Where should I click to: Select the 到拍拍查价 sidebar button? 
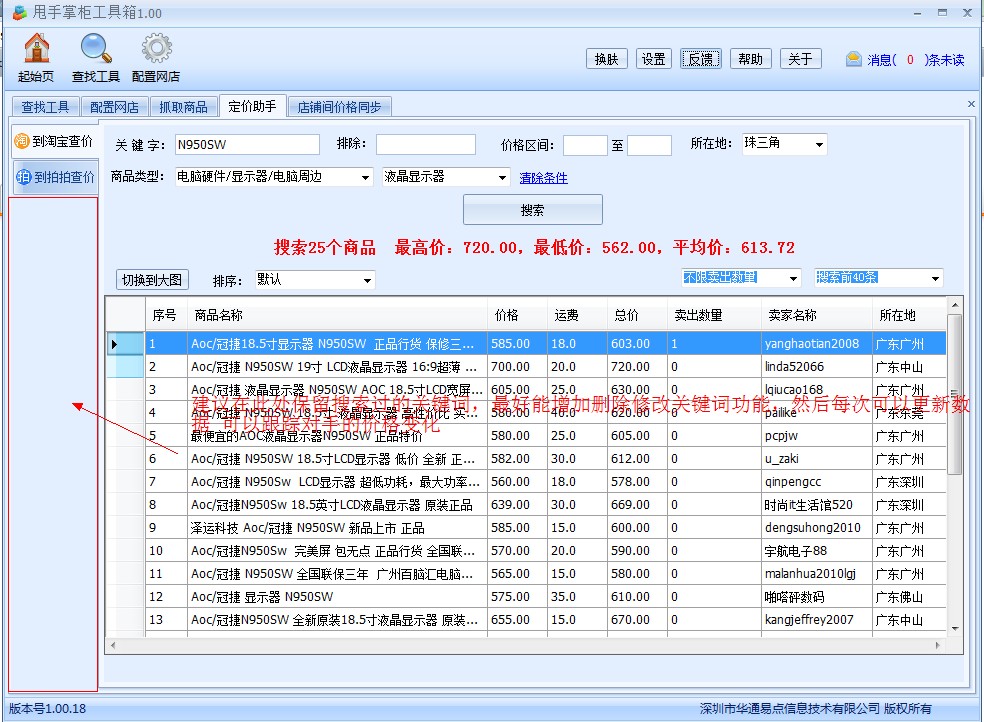(55, 177)
